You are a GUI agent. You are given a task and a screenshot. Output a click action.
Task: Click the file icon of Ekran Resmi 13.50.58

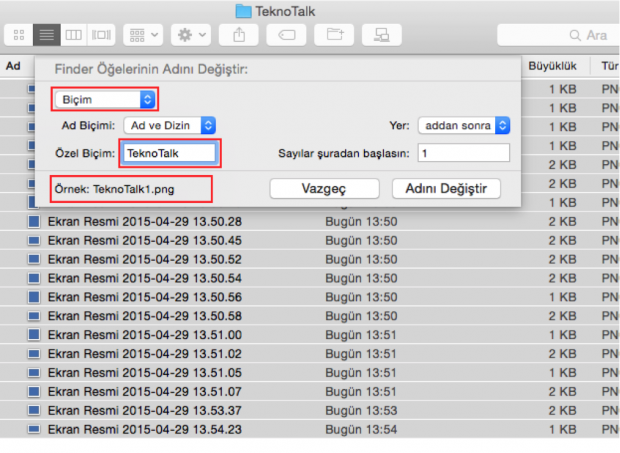(34, 316)
